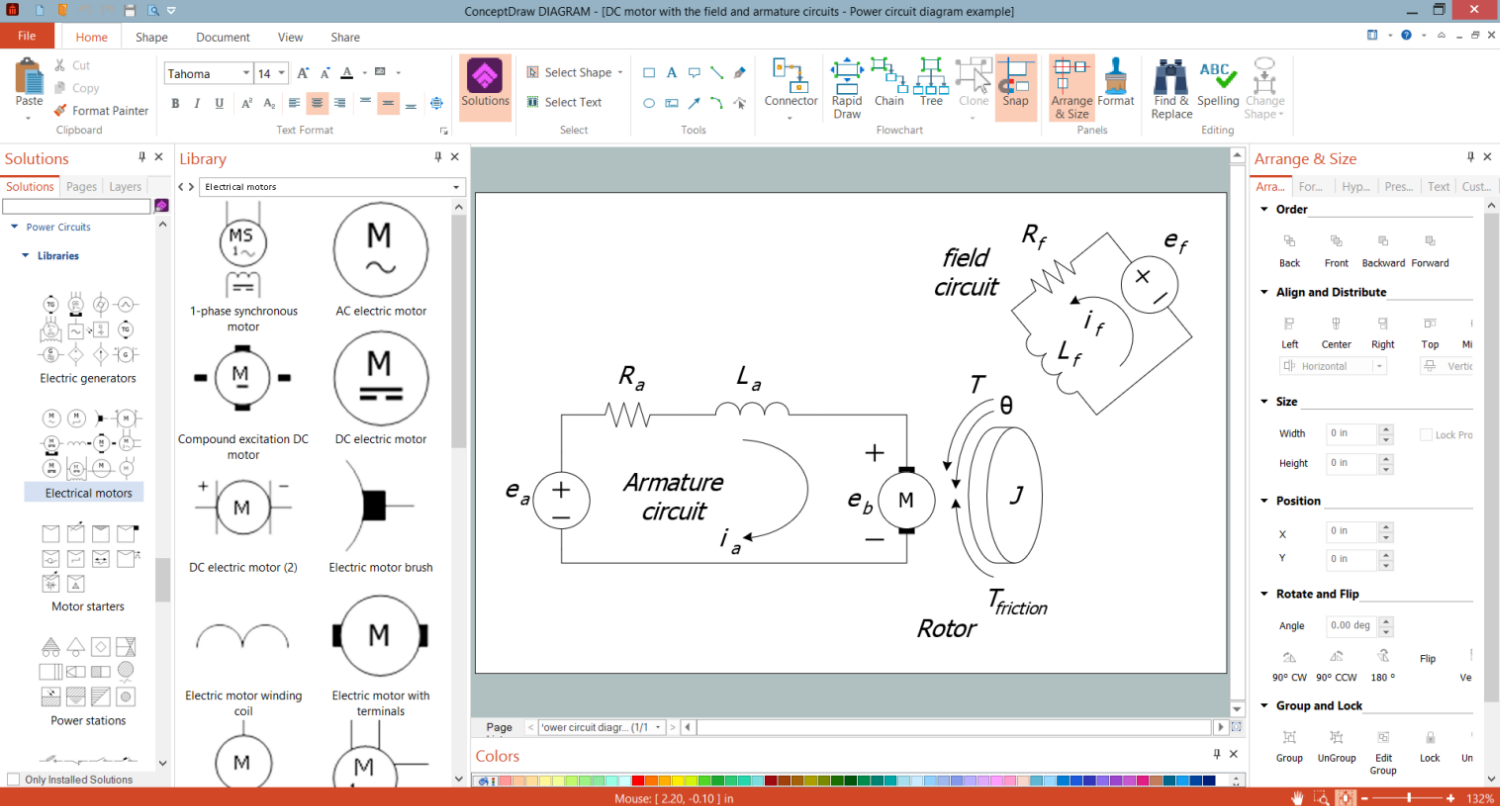Toggle center text alignment
The height and width of the screenshot is (806, 1500).
pyautogui.click(x=318, y=103)
